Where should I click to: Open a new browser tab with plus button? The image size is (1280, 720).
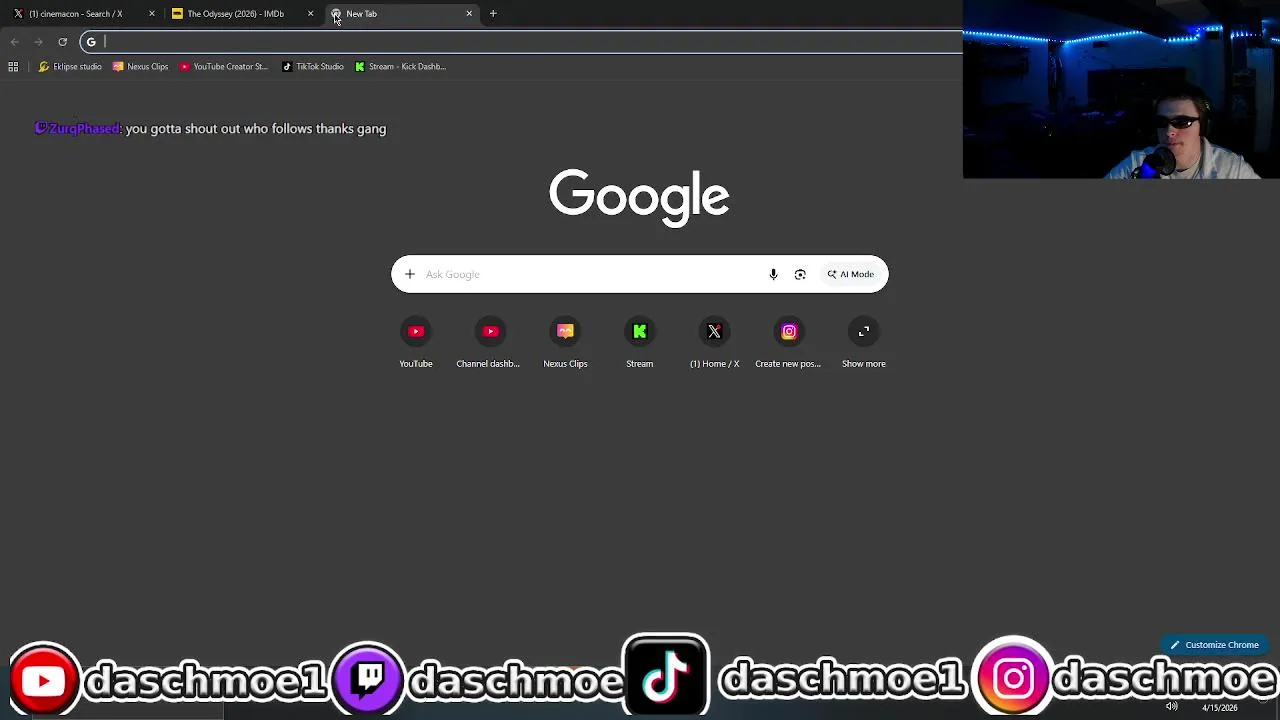tap(493, 14)
